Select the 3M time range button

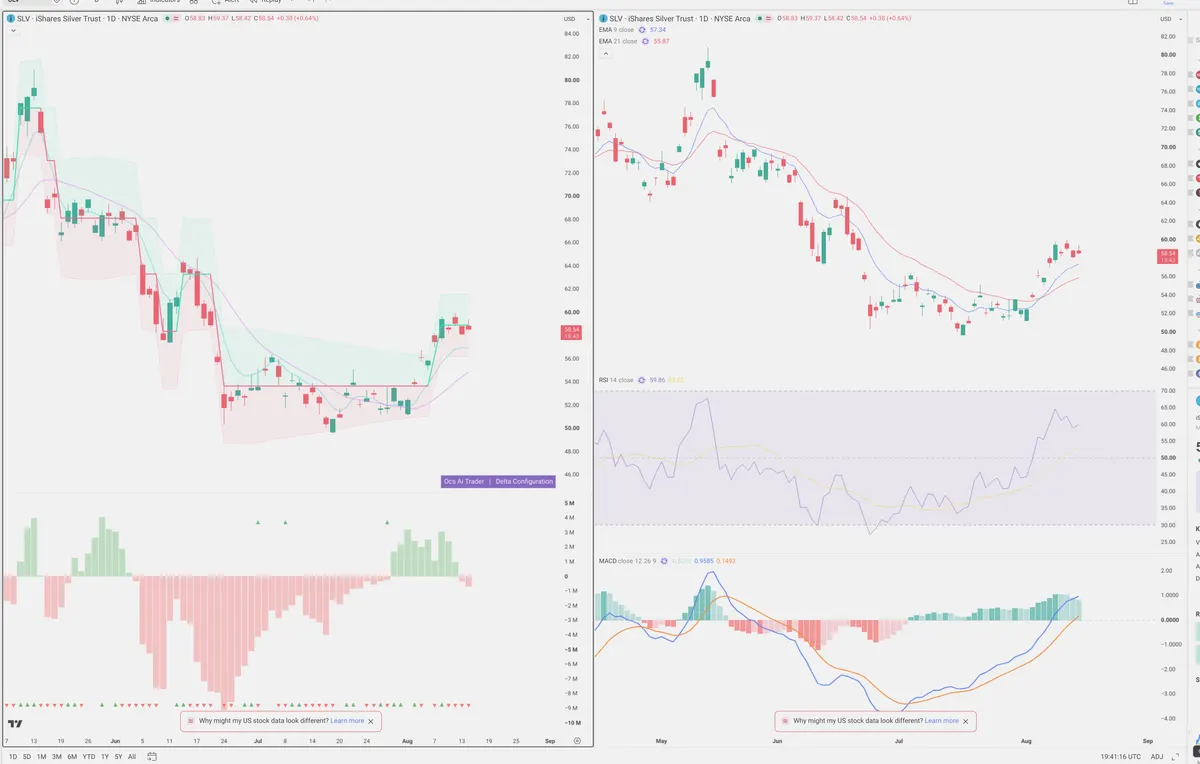pyautogui.click(x=57, y=756)
